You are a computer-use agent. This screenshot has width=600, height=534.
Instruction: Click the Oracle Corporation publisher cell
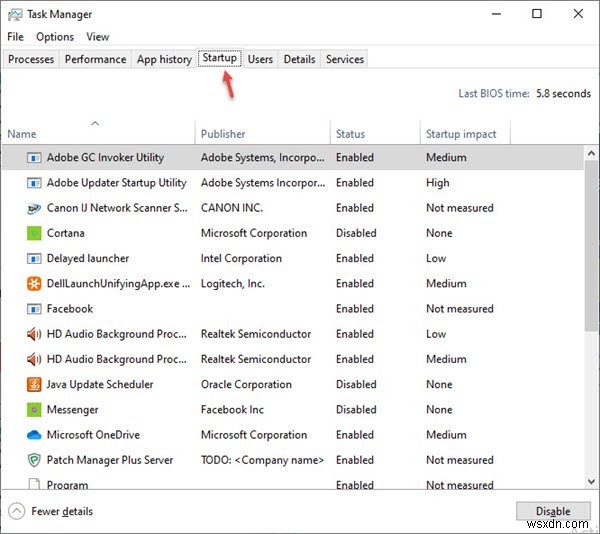click(246, 385)
